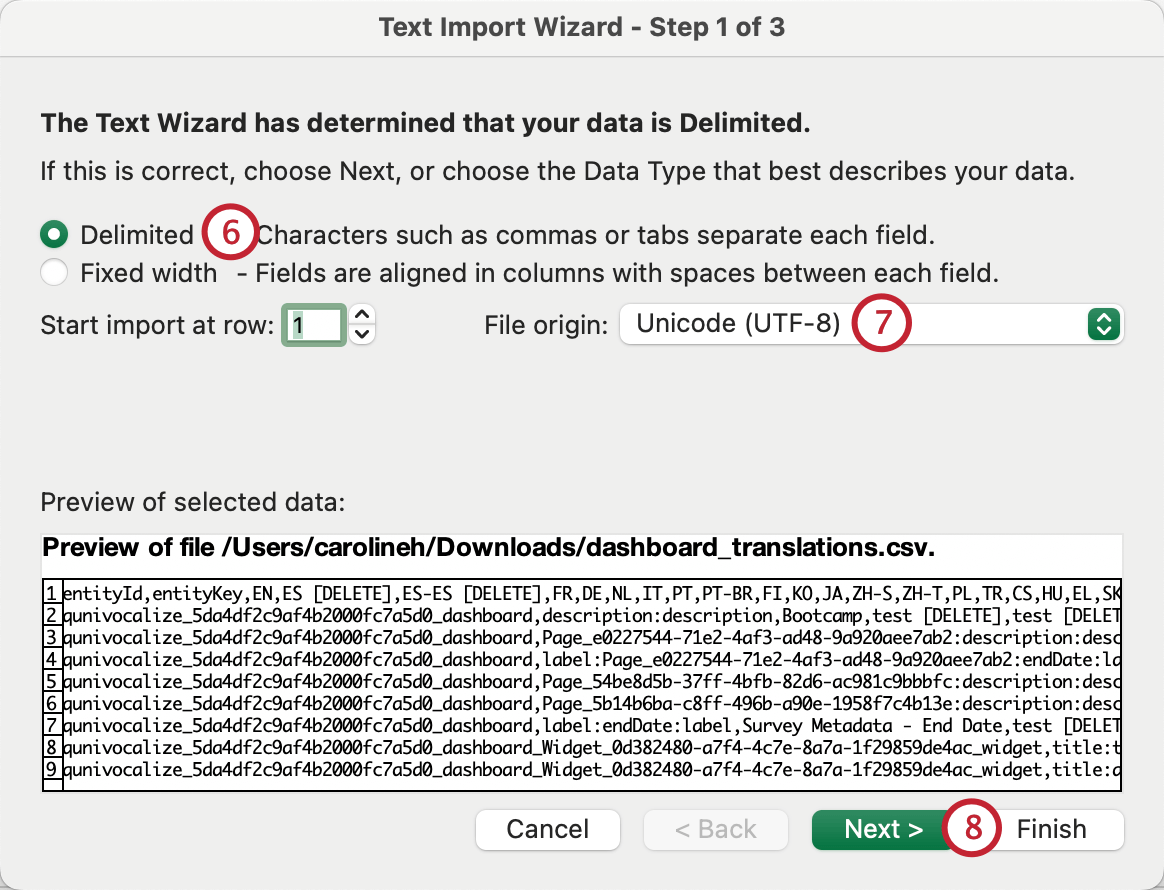Select the Fixed width data type option
The image size is (1164, 892).
53,272
